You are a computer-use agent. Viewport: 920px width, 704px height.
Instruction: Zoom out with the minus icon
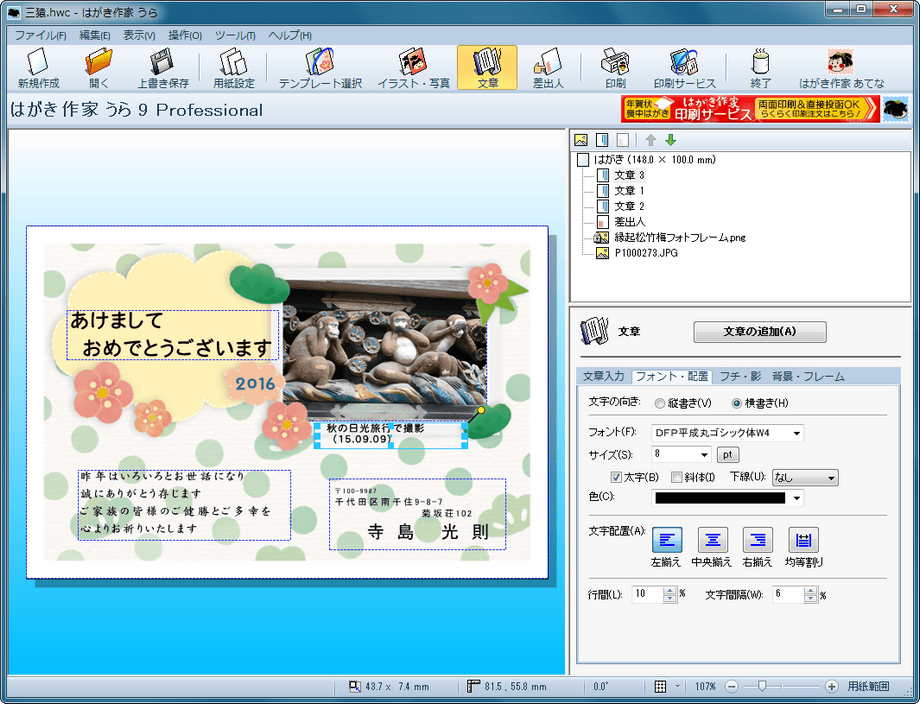732,686
